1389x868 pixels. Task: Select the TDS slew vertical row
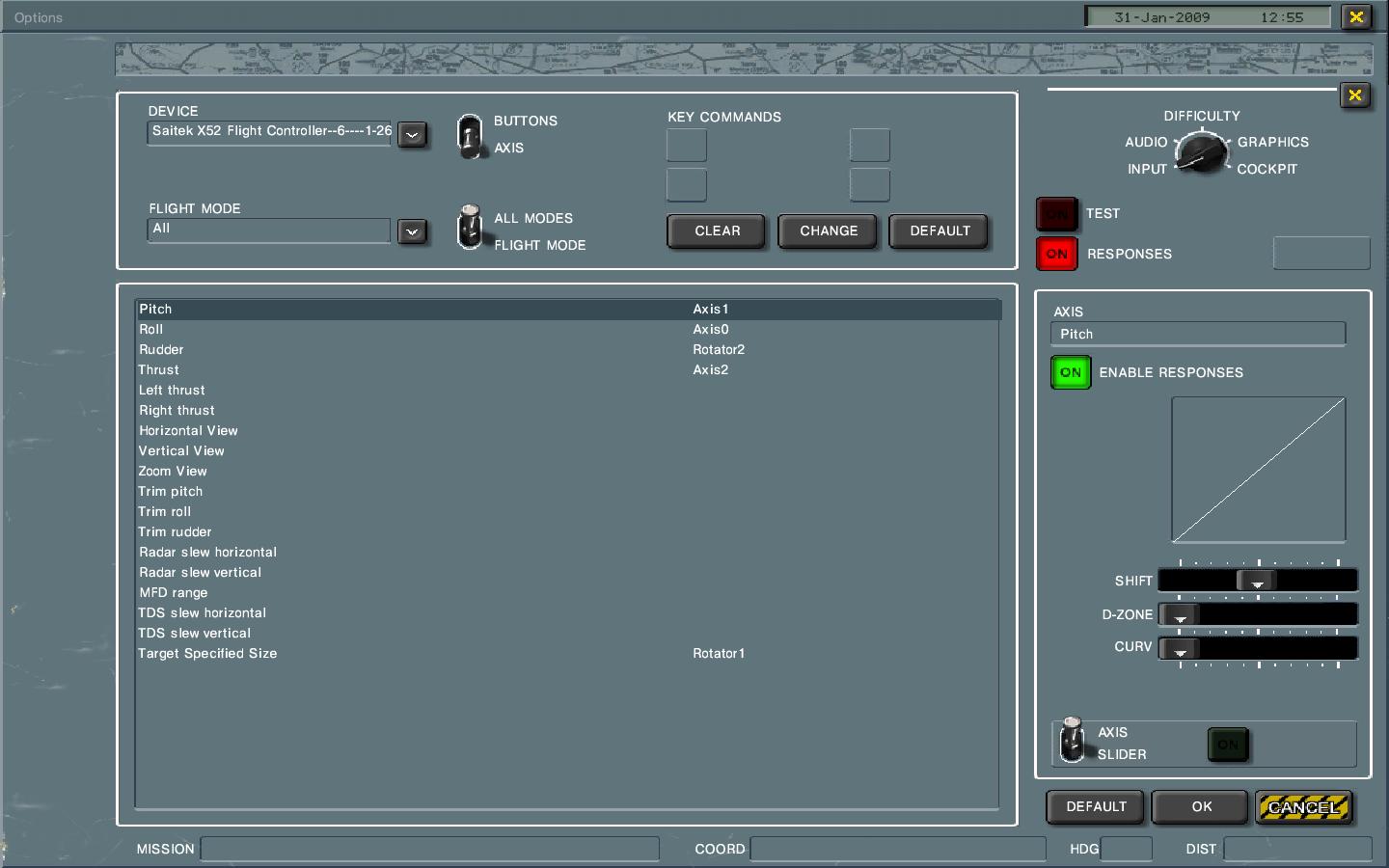pyautogui.click(x=568, y=634)
